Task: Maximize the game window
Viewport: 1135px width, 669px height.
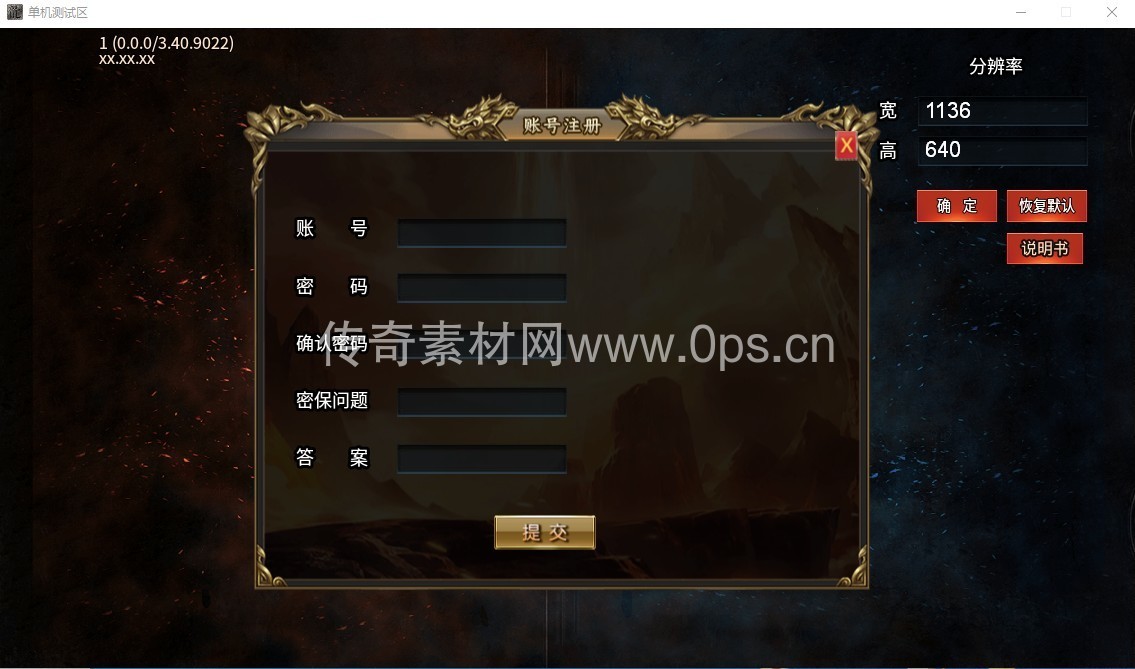Action: (1066, 12)
